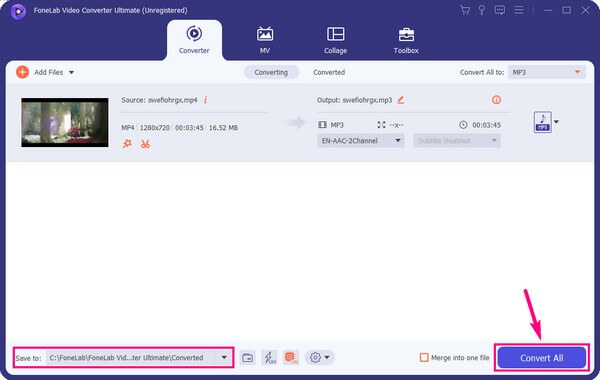This screenshot has width=600, height=380.
Task: View source file info icon
Action: [205, 100]
